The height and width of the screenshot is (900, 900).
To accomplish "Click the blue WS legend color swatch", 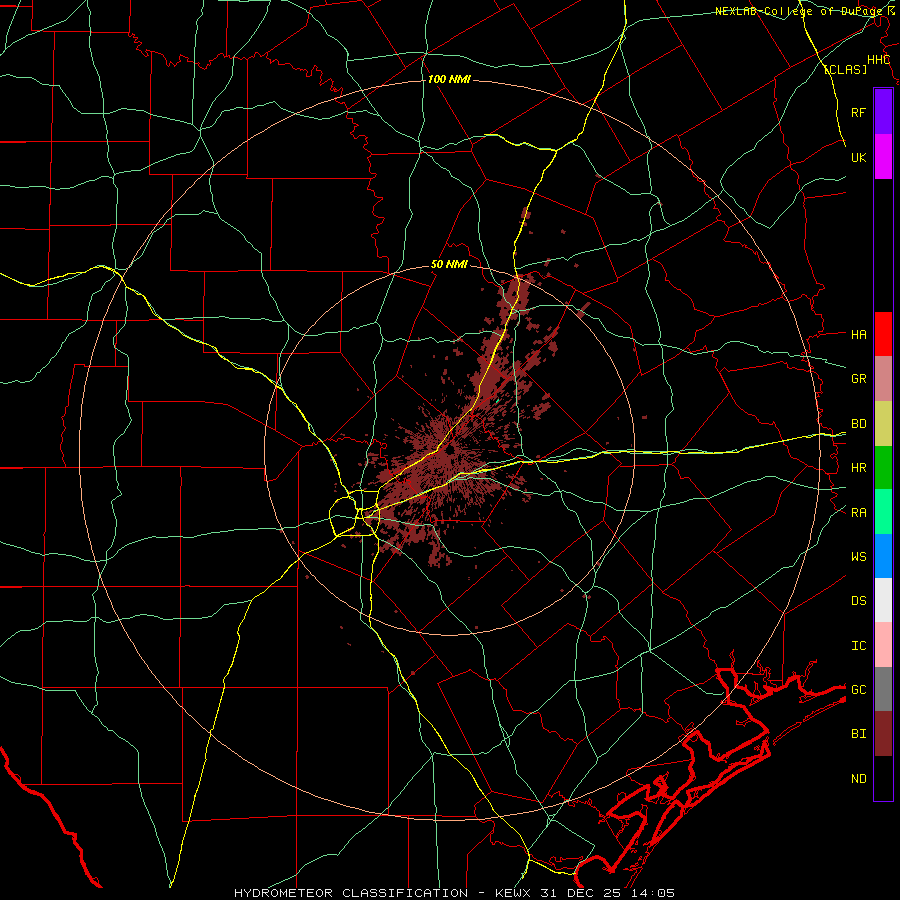I will [x=883, y=556].
